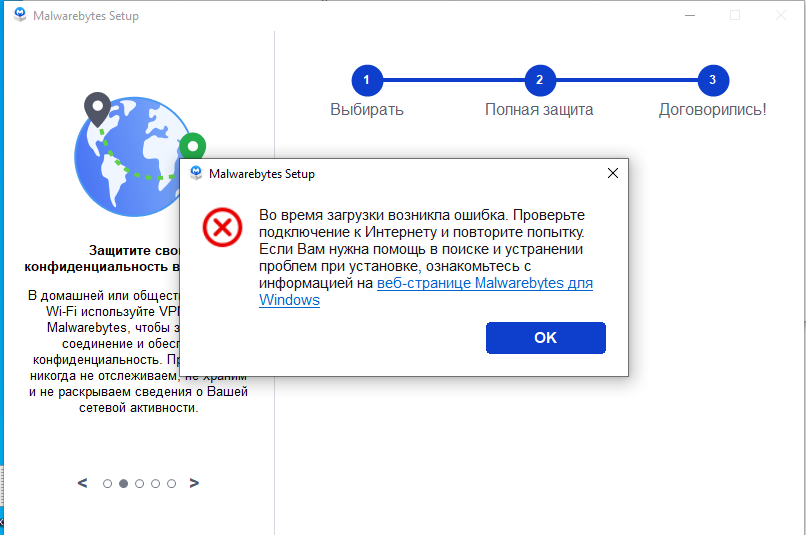Click OK in the error dialog
Image resolution: width=808 pixels, height=543 pixels.
pos(545,338)
